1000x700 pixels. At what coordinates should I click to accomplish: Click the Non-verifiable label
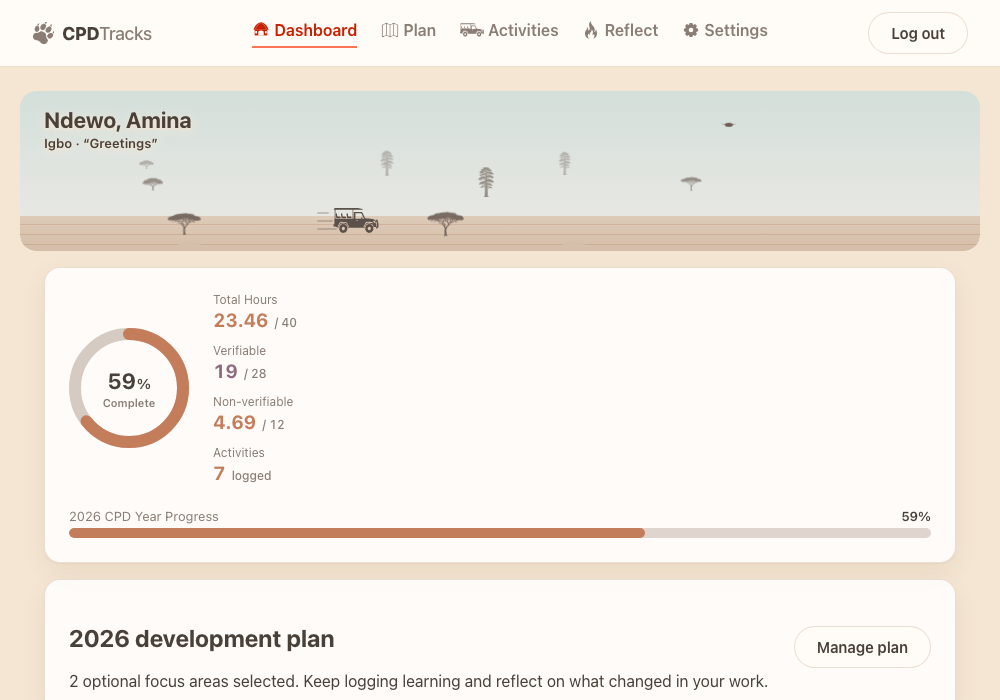pos(253,402)
